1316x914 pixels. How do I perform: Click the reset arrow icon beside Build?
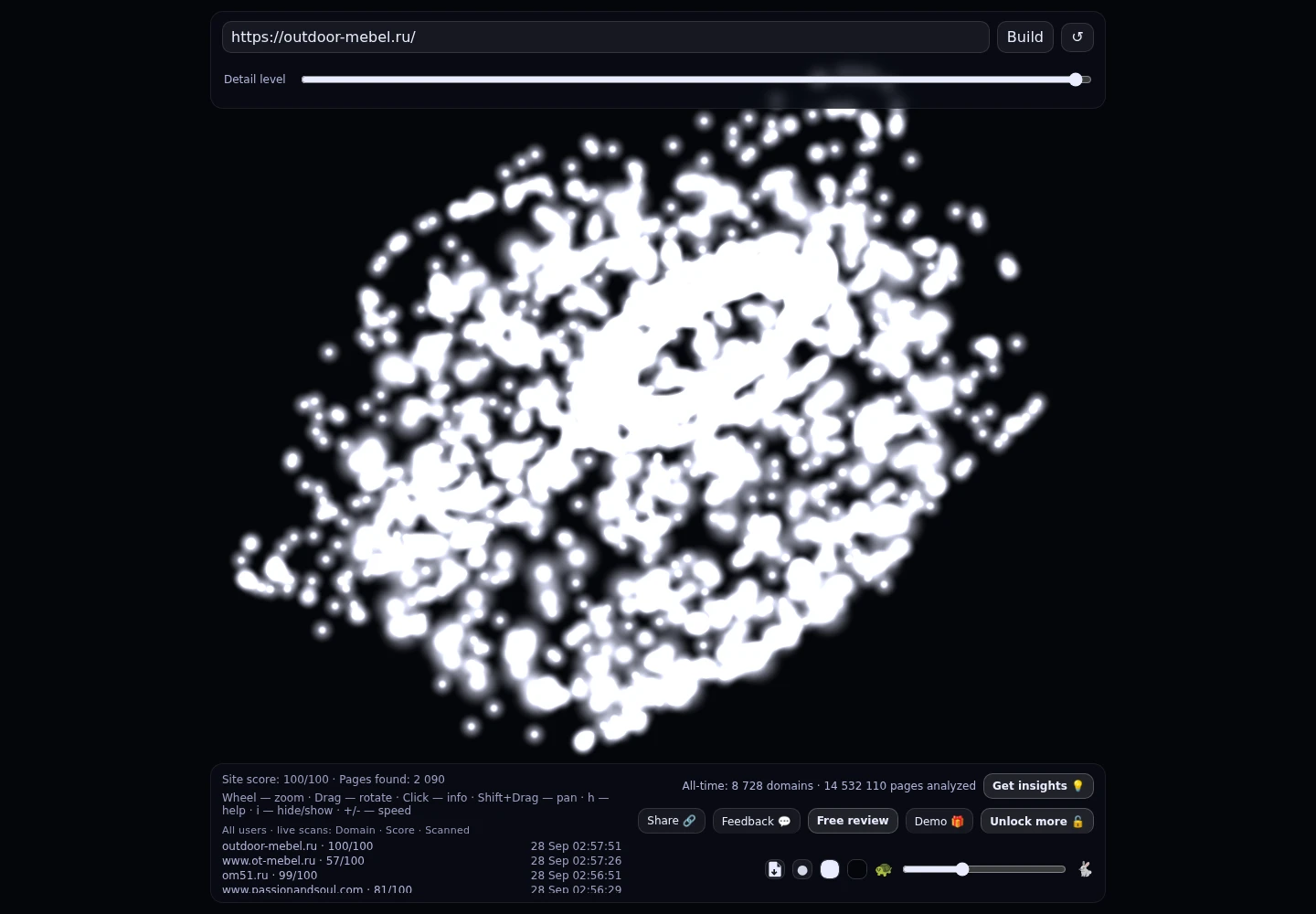(x=1077, y=37)
